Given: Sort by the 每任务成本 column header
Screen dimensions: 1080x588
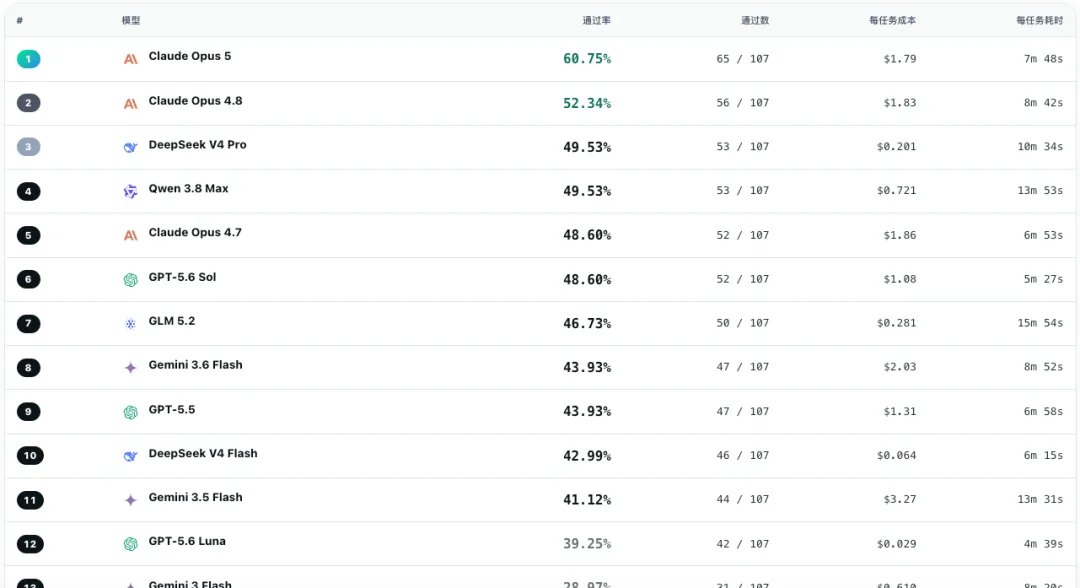Looking at the screenshot, I should (893, 21).
